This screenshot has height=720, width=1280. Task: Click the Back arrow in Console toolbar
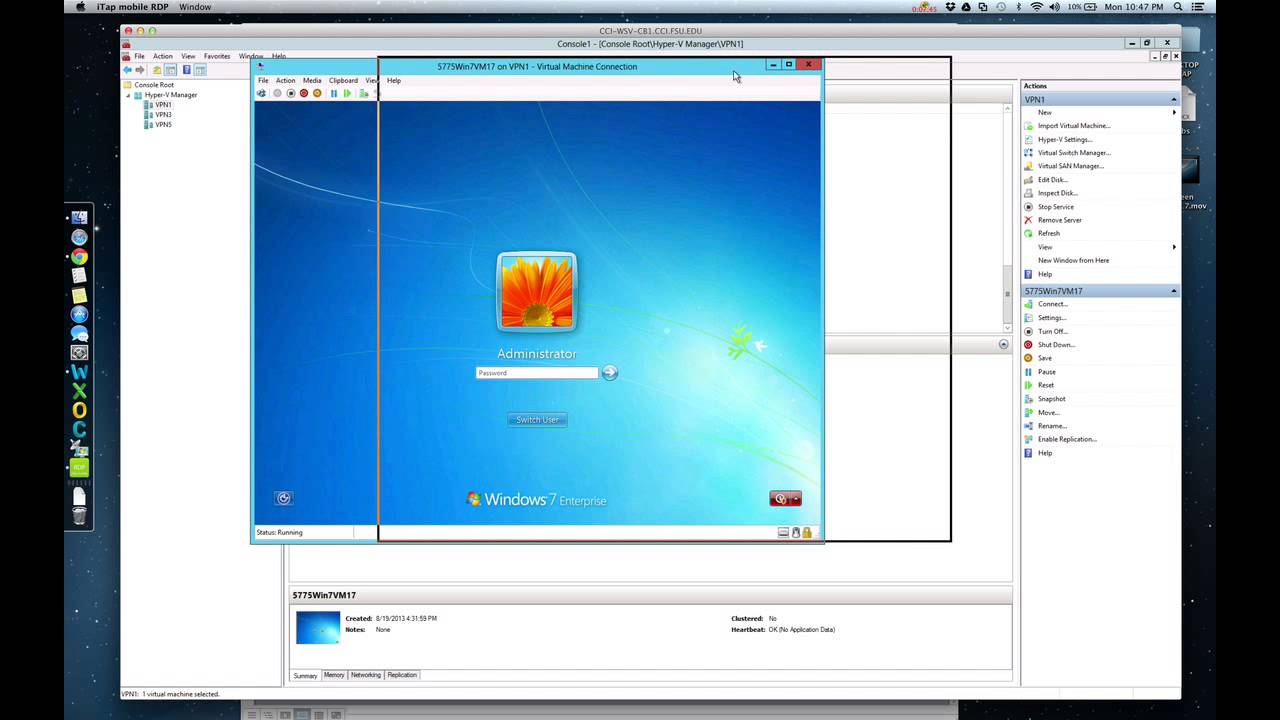[x=127, y=70]
